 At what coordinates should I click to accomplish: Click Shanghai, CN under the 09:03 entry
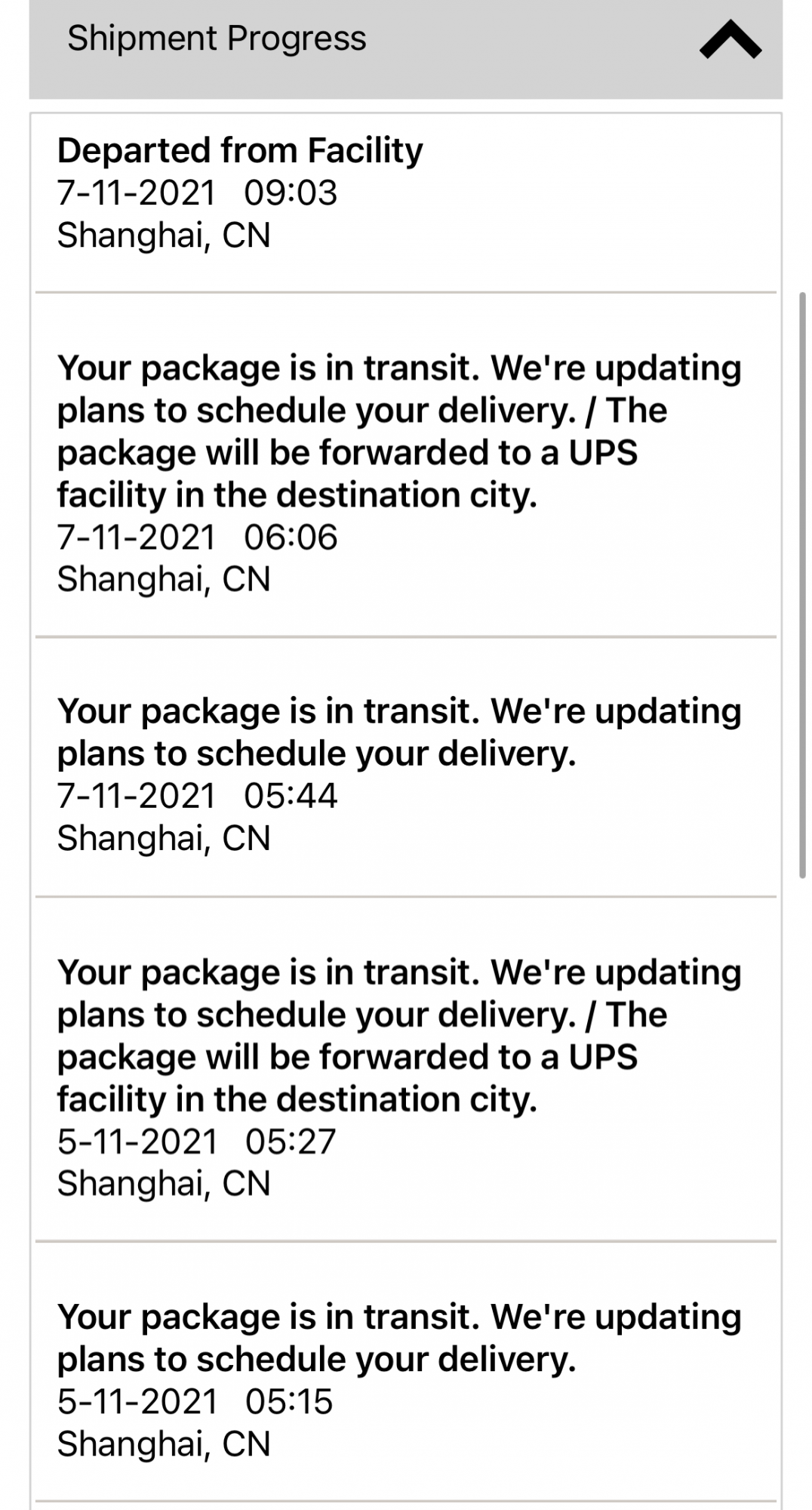coord(164,235)
